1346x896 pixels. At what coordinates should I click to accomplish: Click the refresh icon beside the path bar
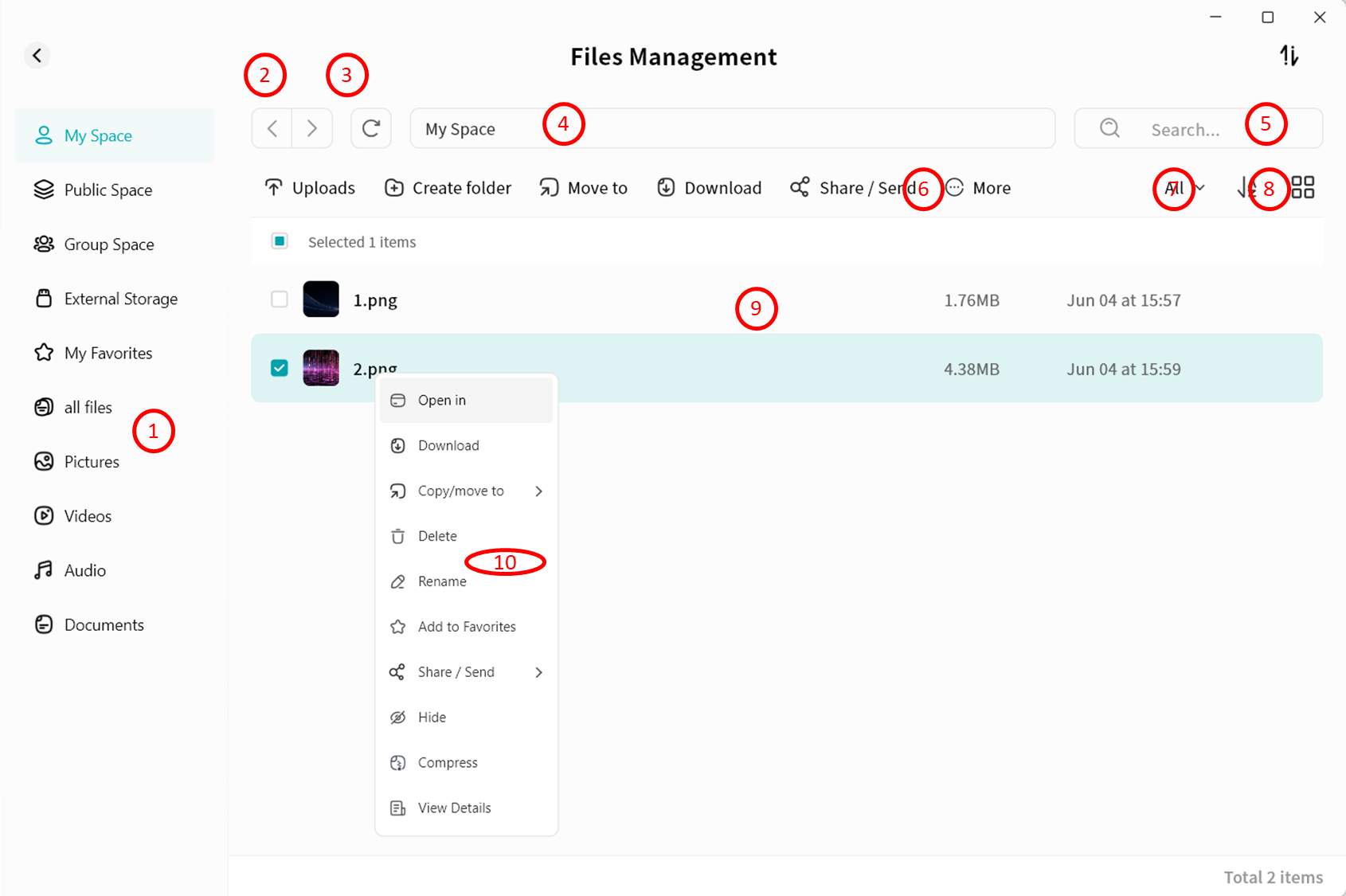pos(371,128)
